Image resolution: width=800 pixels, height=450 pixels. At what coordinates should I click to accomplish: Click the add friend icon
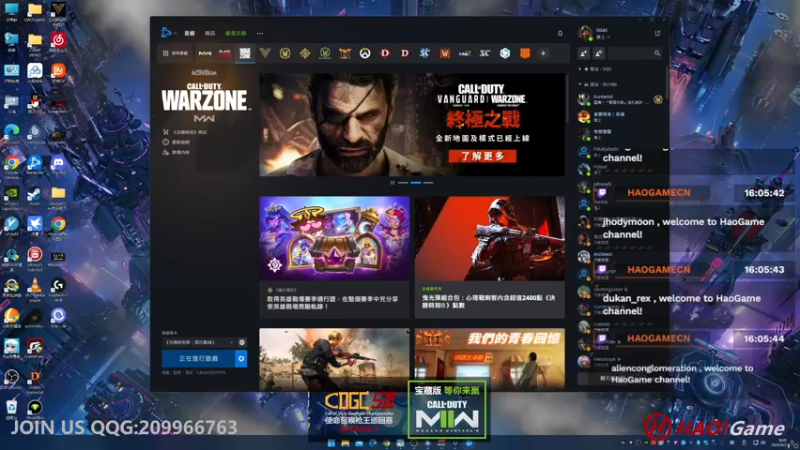pos(584,53)
